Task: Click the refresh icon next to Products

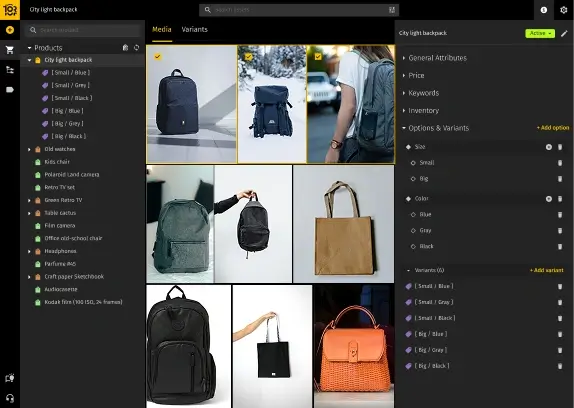Action: click(x=137, y=48)
